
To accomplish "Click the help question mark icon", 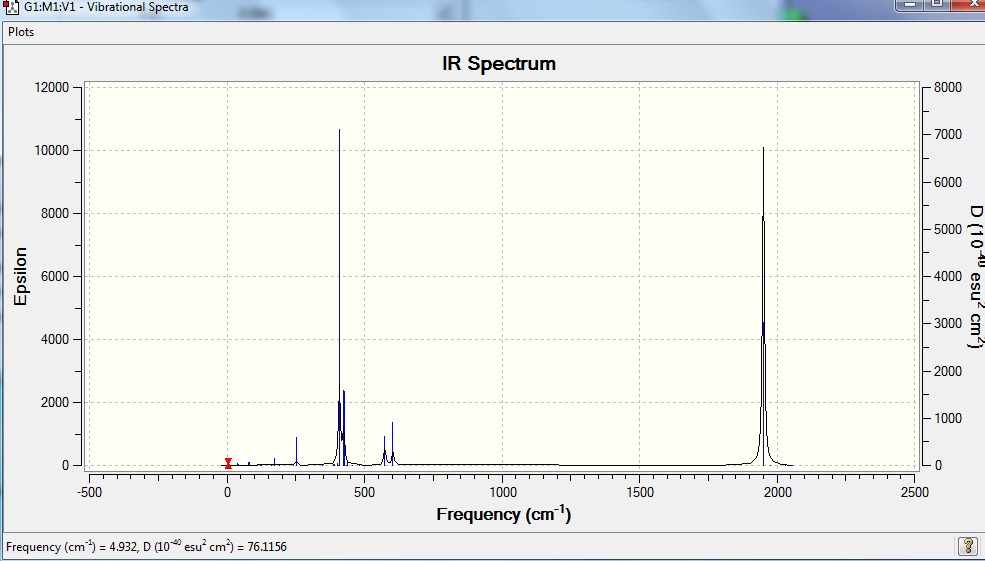I will [967, 545].
